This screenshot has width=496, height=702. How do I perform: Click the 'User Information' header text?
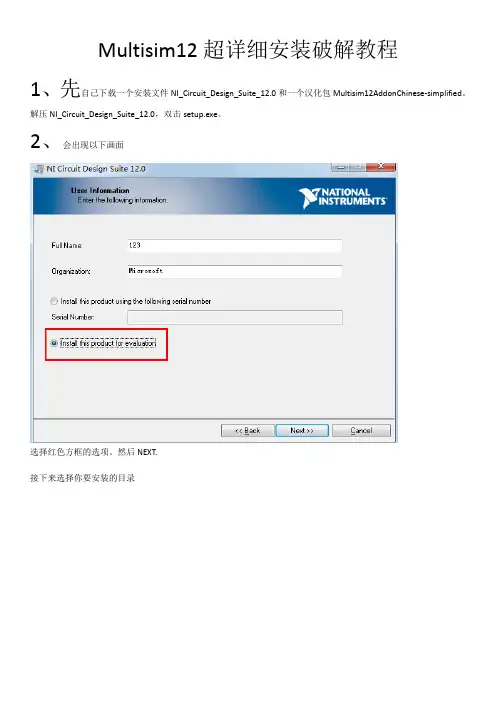coord(100,190)
